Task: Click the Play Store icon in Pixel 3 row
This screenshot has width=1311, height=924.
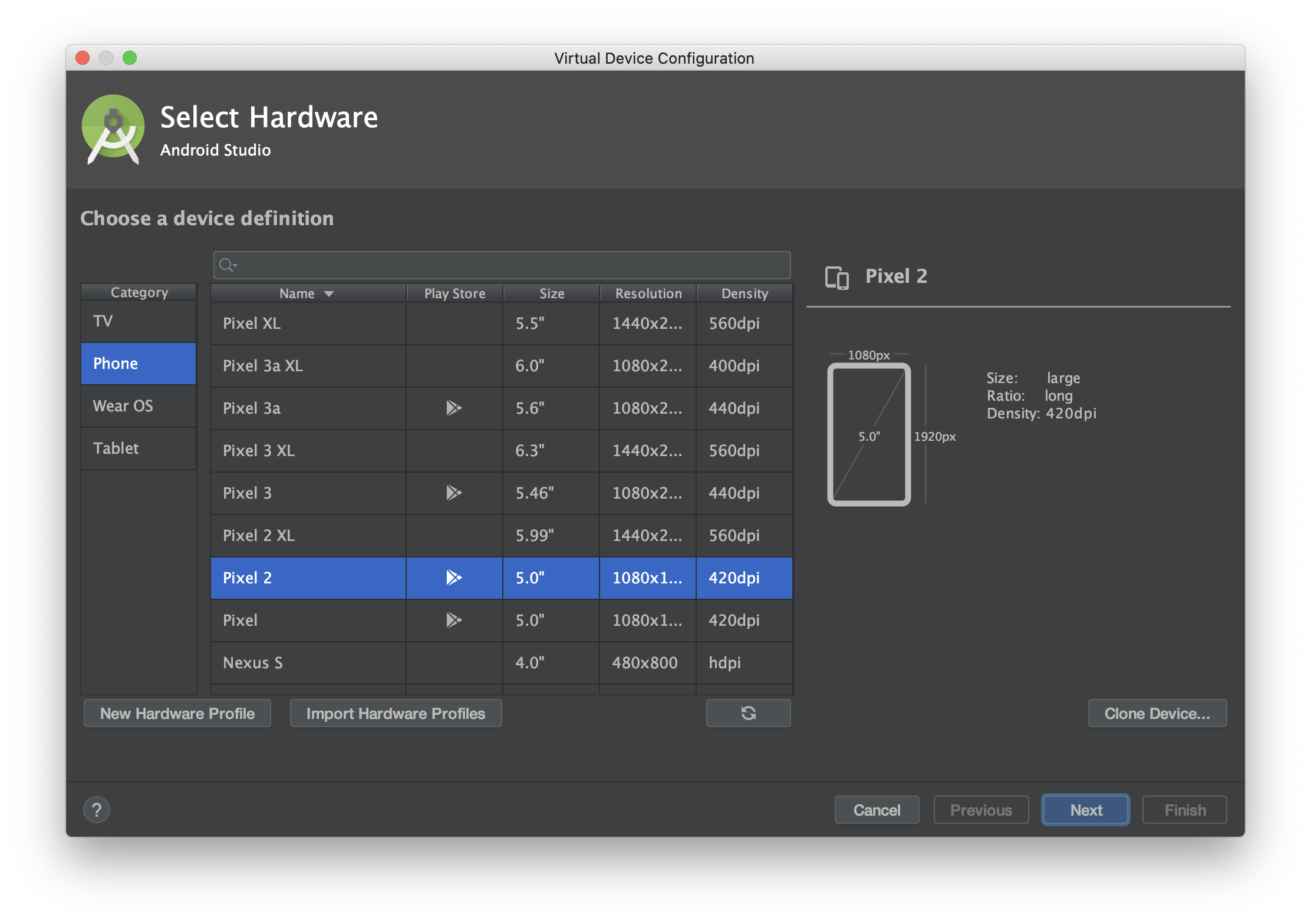Action: (x=453, y=493)
